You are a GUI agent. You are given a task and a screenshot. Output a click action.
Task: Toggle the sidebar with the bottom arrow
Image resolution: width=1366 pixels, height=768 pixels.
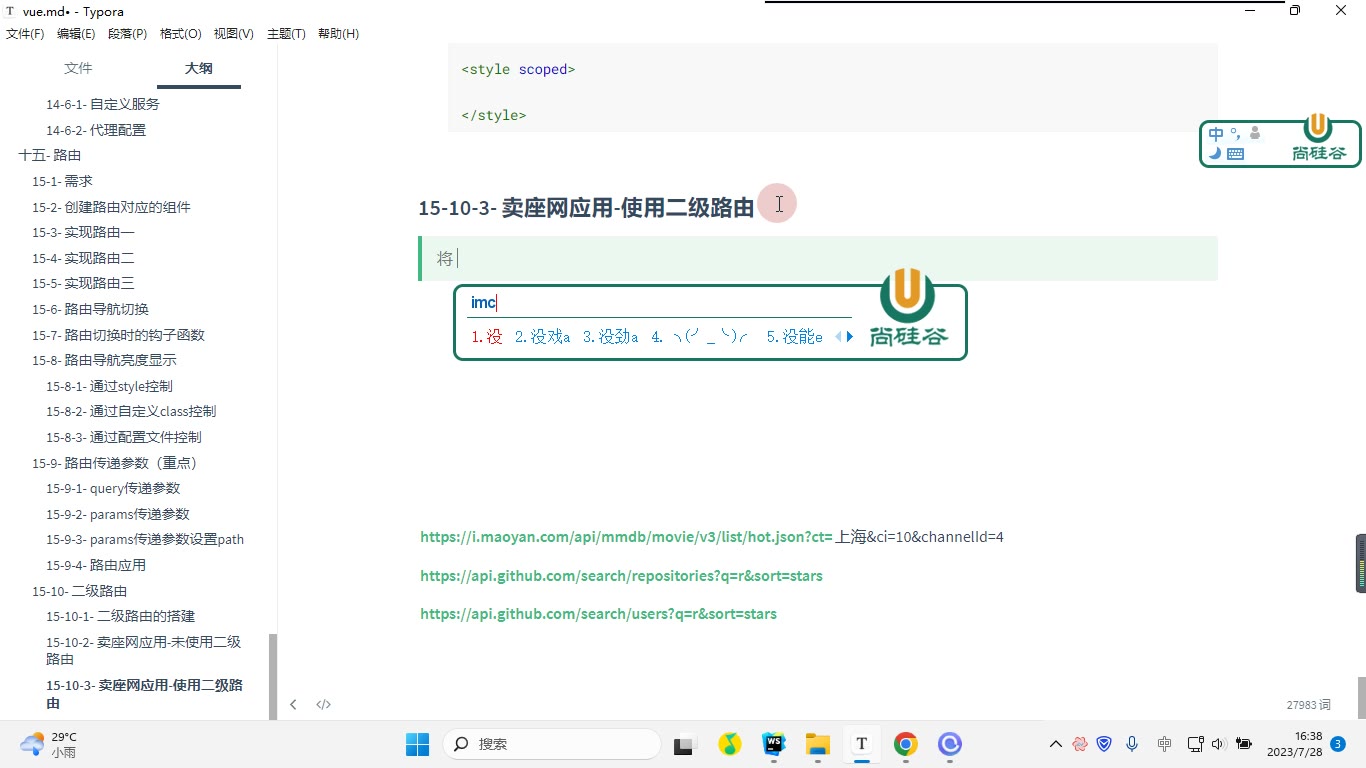pos(293,705)
